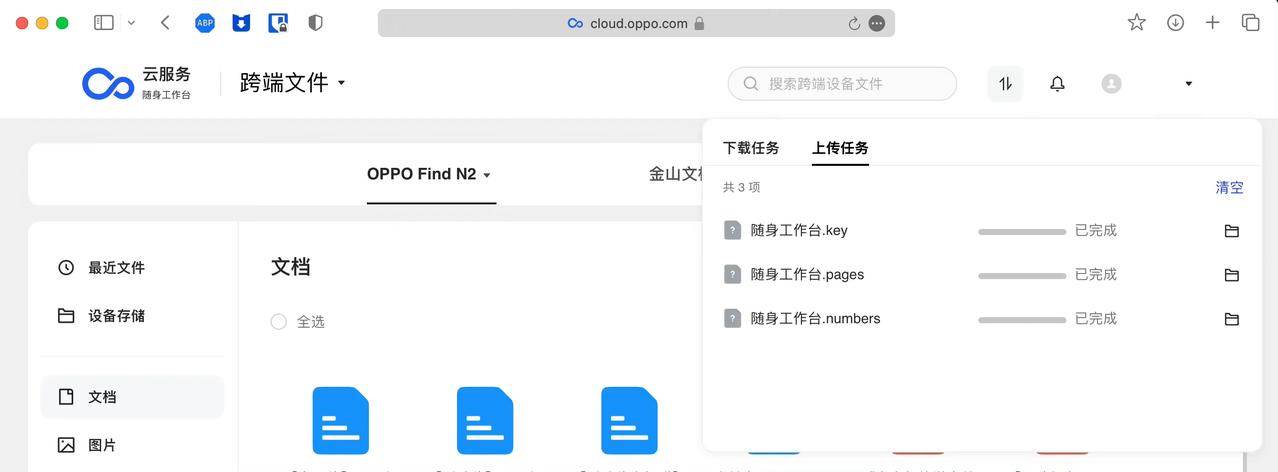Expand the account dropdown arrow
Screen dimensions: 1278x472
[1188, 84]
